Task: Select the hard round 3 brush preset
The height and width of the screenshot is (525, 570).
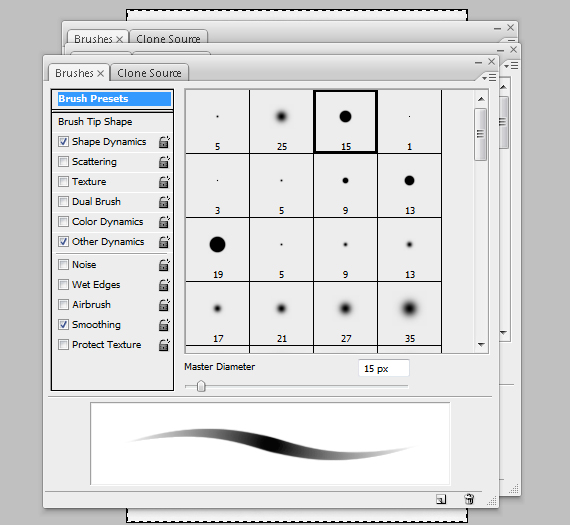Action: 217,185
